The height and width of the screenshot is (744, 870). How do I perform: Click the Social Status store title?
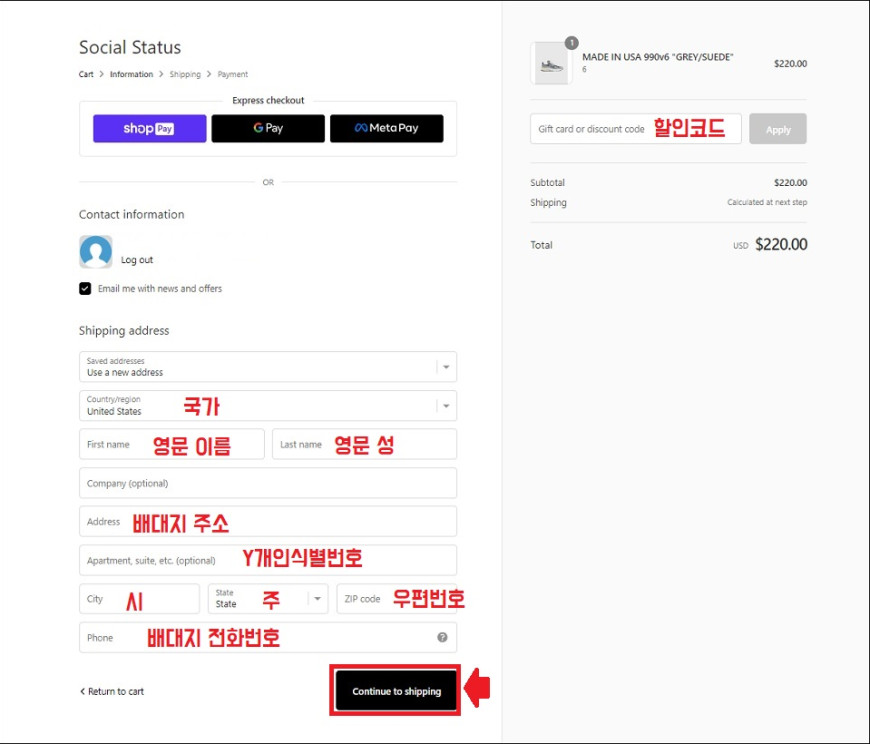pyautogui.click(x=130, y=47)
